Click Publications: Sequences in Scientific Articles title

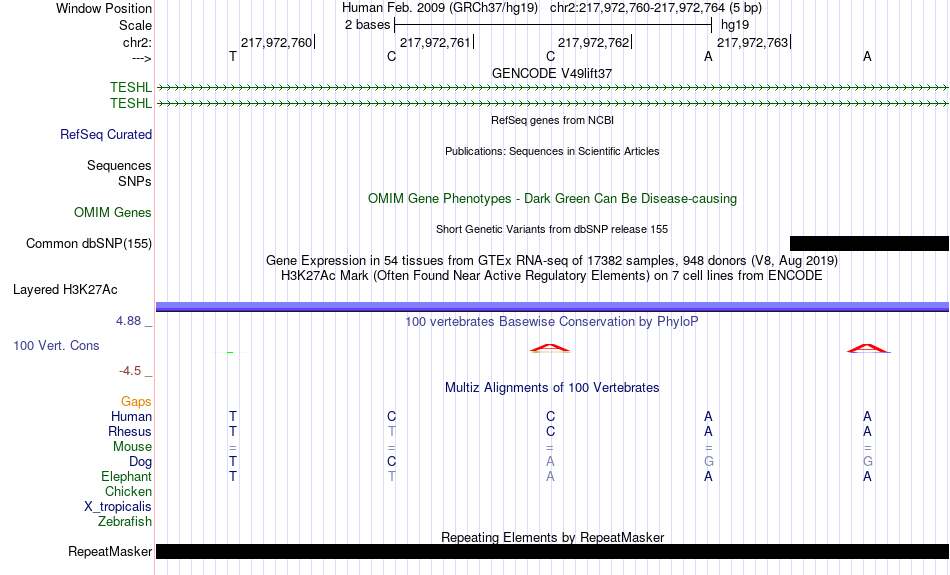coord(552,151)
